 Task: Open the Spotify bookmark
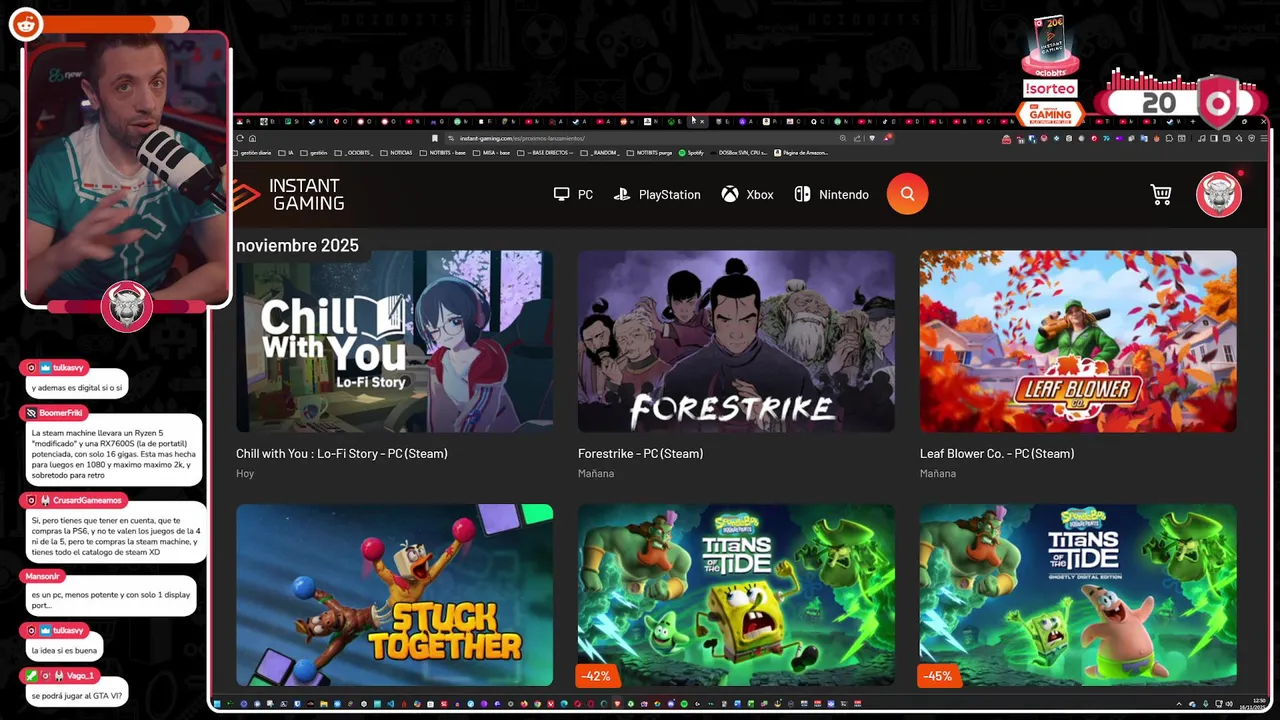click(691, 153)
